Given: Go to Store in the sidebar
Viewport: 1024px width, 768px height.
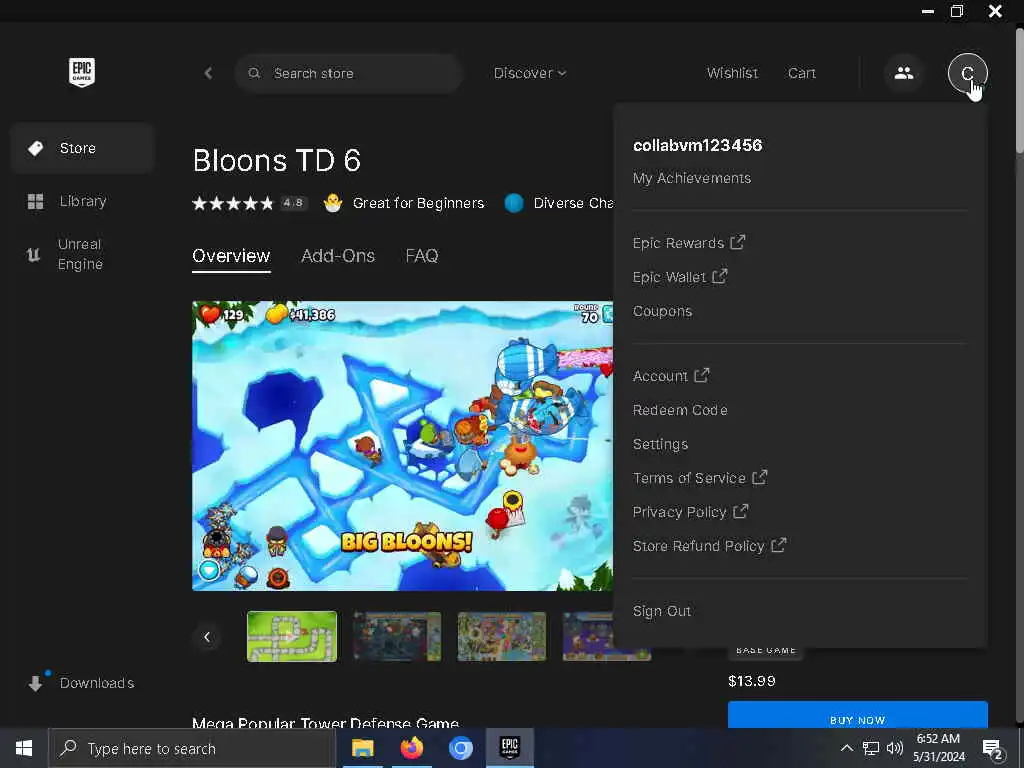Looking at the screenshot, I should pyautogui.click(x=82, y=148).
